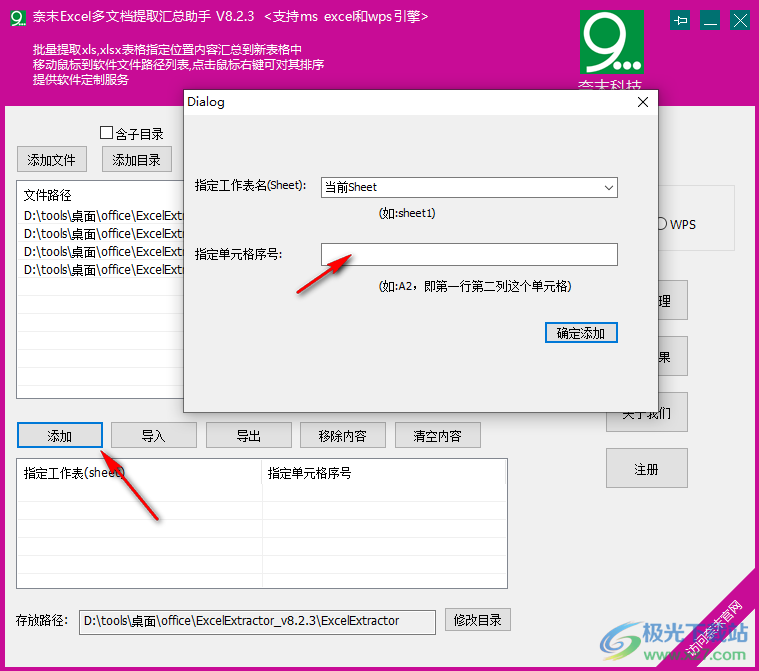Screen dimensions: 759x671
Task: Click the 导出 button
Action: [x=249, y=435]
